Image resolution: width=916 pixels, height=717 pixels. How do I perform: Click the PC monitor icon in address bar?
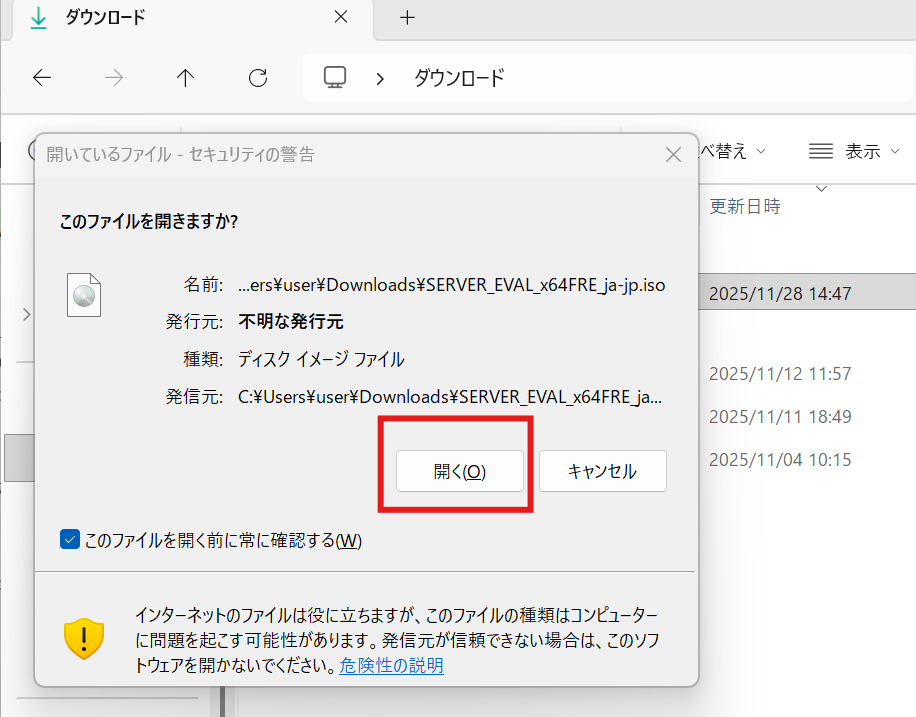tap(335, 77)
